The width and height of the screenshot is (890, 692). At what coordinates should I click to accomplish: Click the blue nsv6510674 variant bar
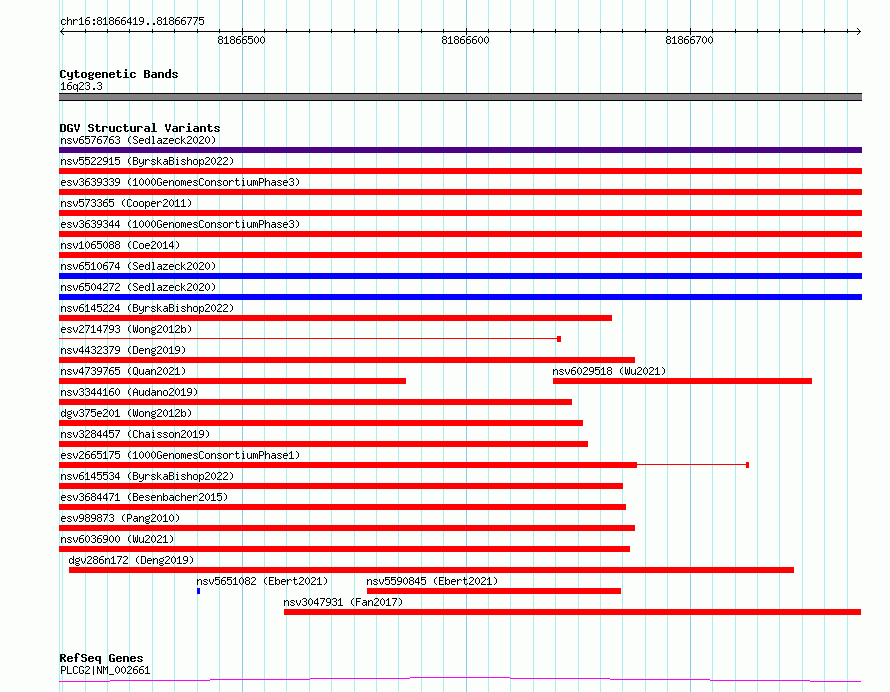pyautogui.click(x=460, y=276)
